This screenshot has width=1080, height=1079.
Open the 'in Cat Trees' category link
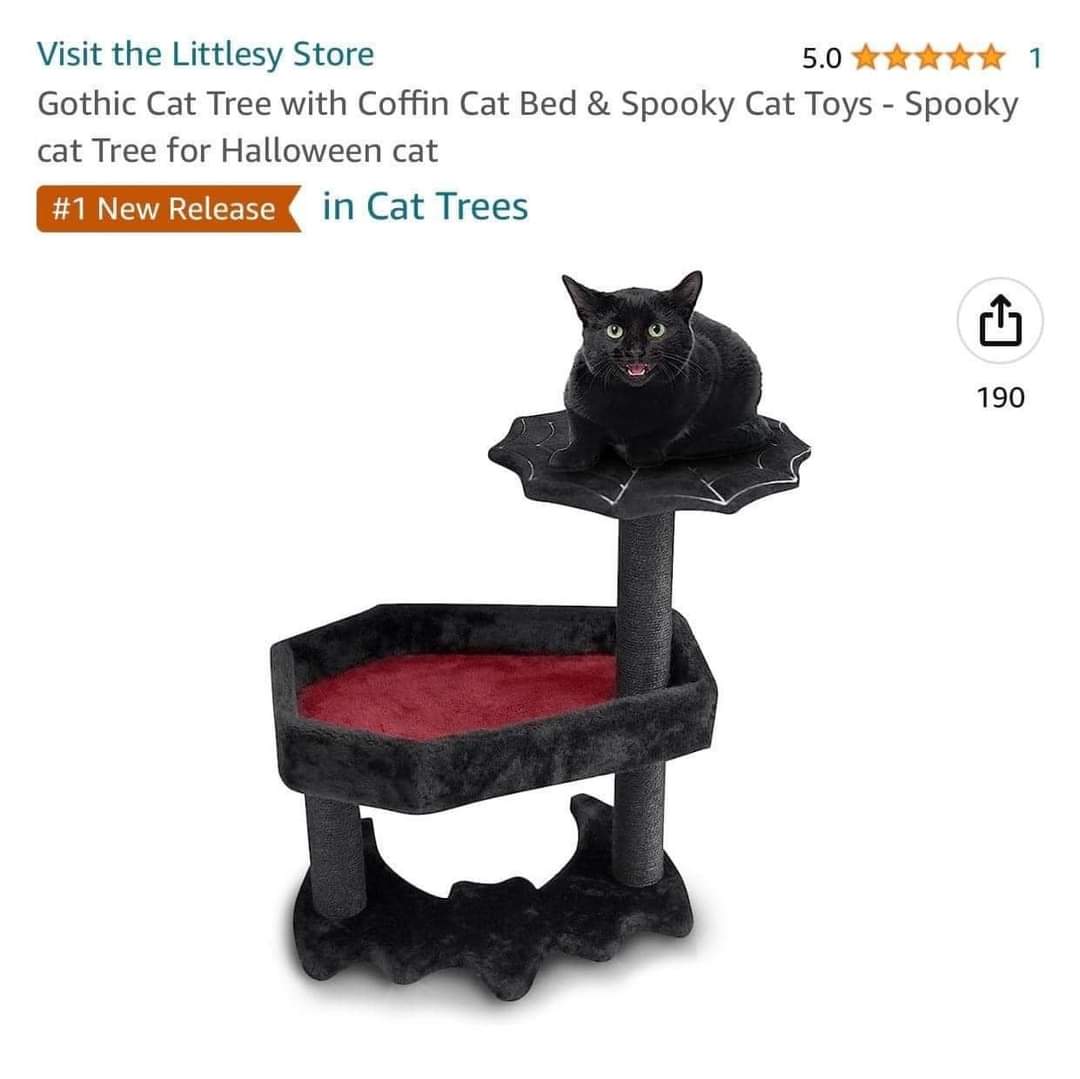pos(425,207)
